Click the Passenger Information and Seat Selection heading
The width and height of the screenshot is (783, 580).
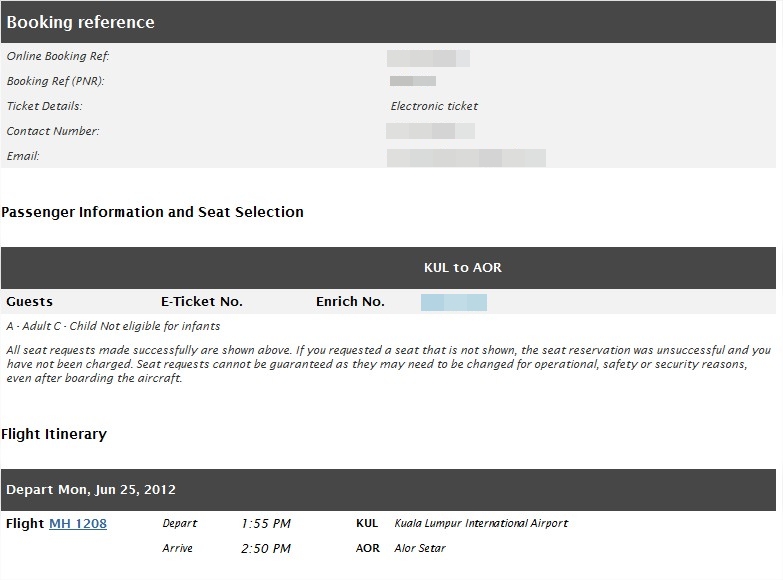tap(153, 212)
